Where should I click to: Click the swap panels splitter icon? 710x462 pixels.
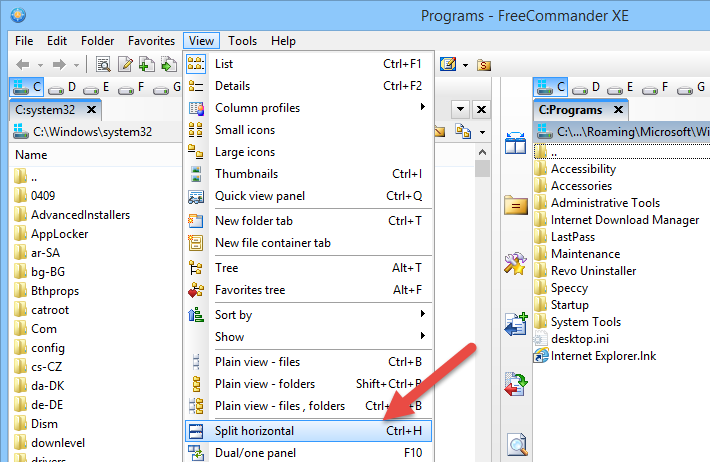pos(516,144)
